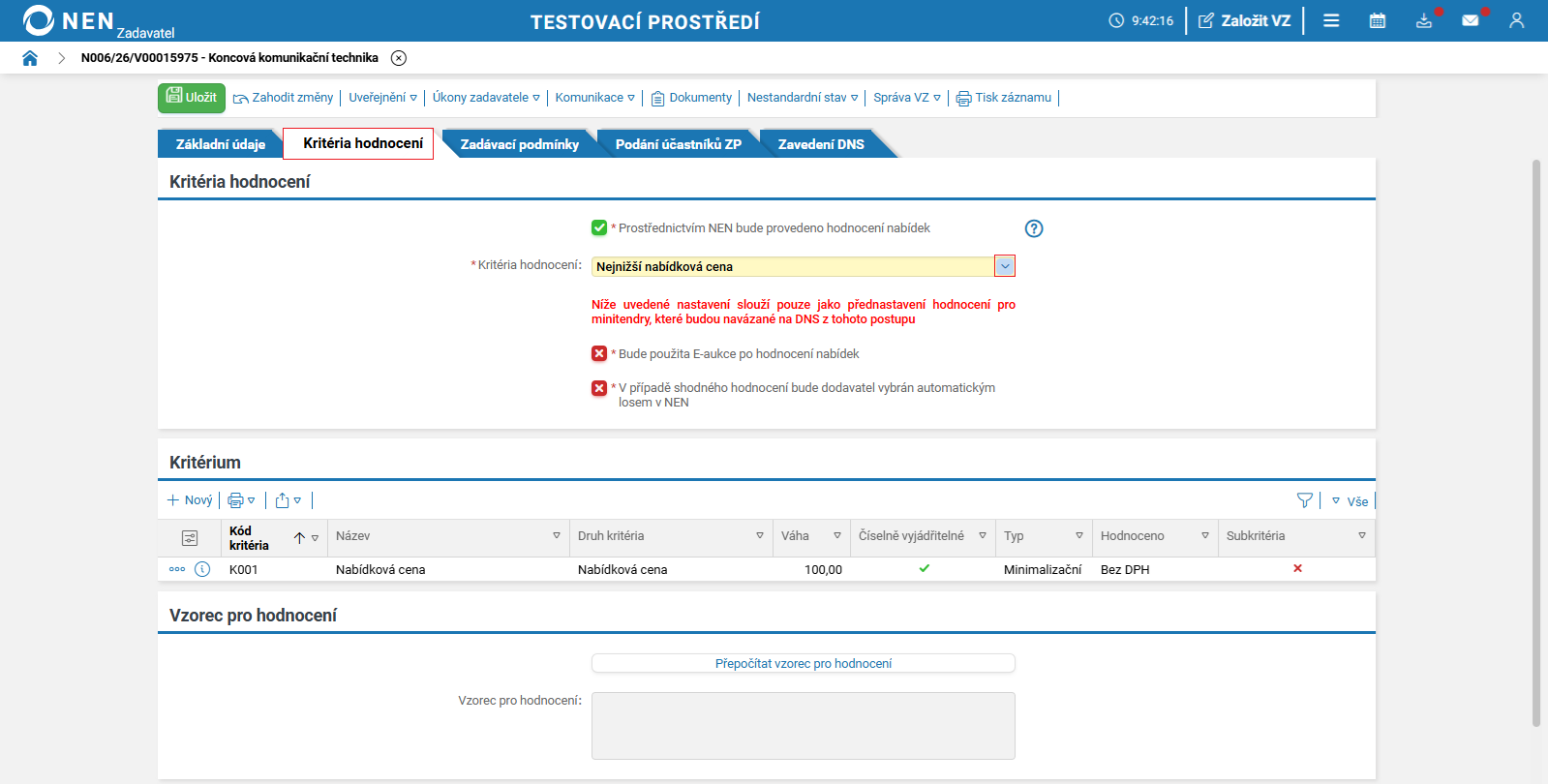Show info for criterion K001
This screenshot has height=784, width=1548.
tap(202, 569)
